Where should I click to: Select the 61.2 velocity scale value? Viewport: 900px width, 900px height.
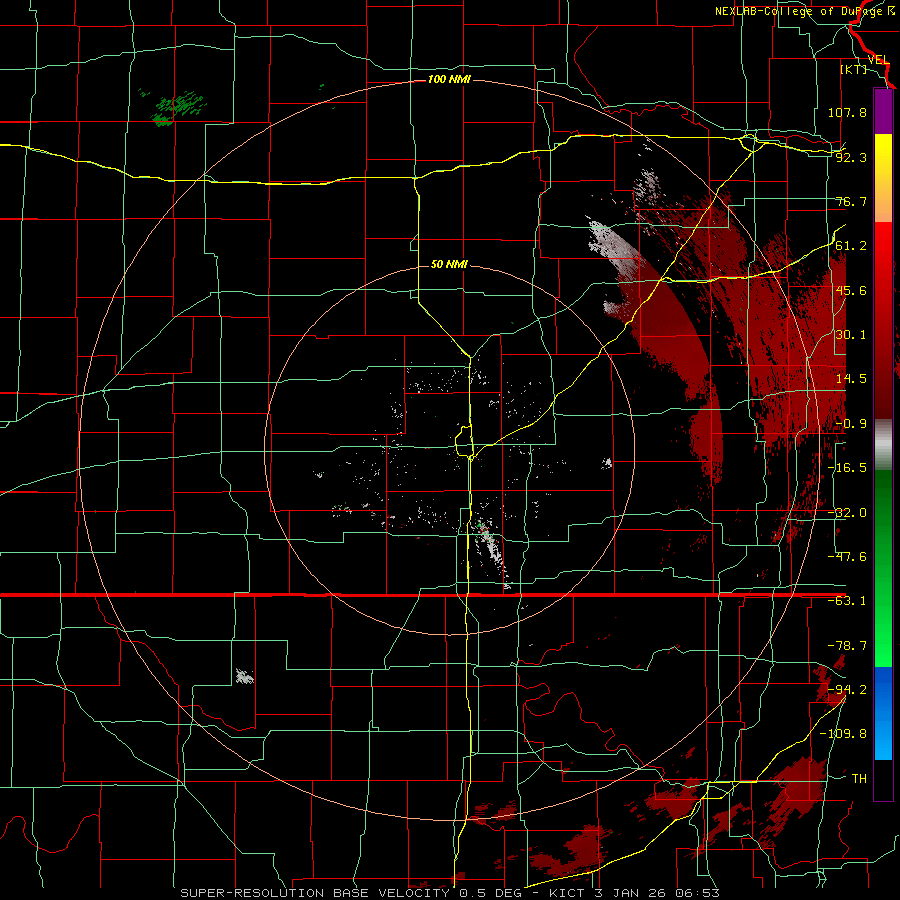pyautogui.click(x=851, y=246)
